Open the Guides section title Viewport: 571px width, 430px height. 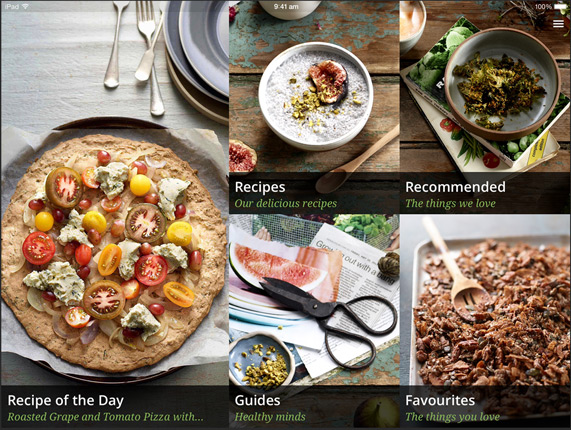click(x=257, y=401)
